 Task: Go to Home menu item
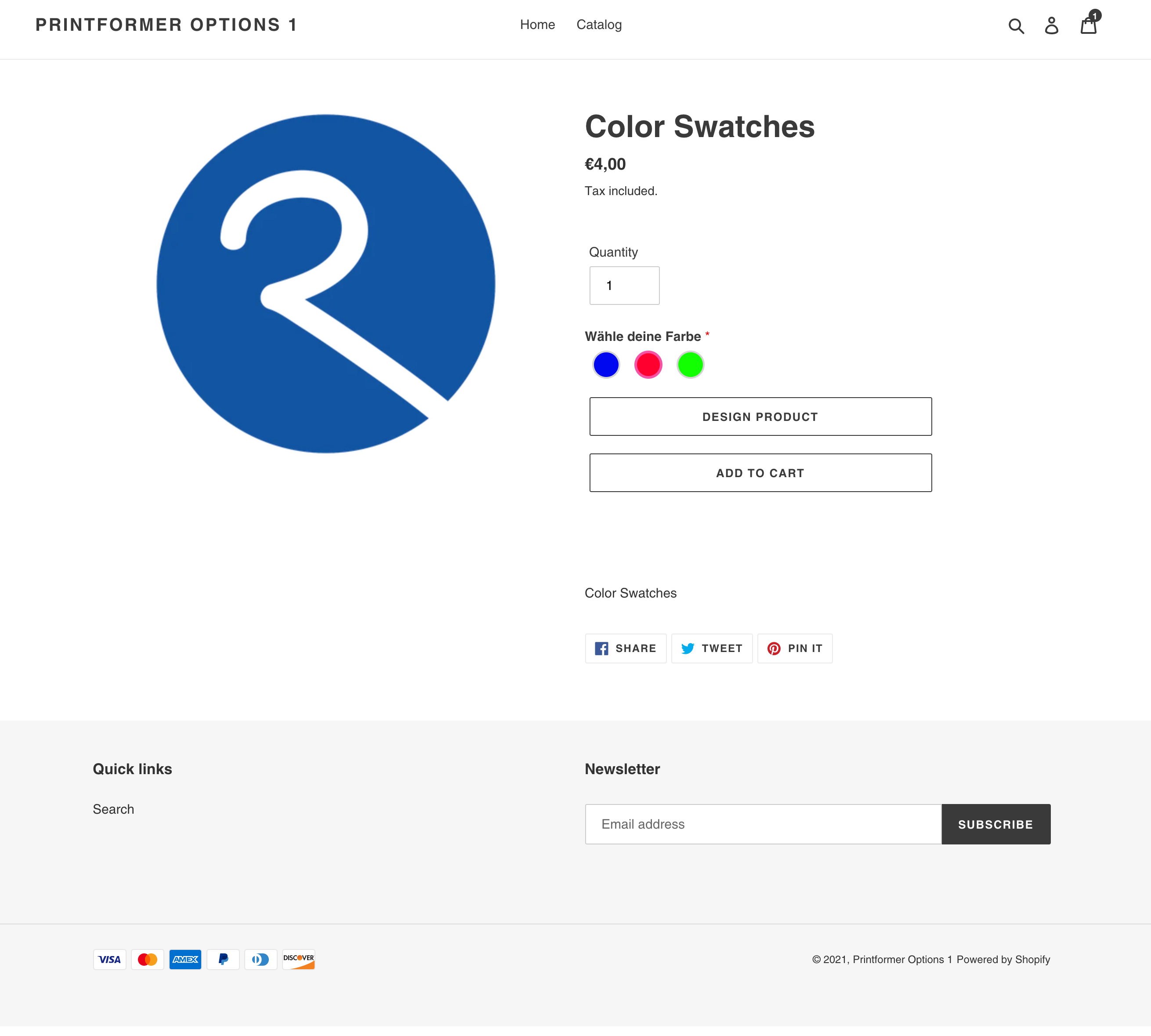[x=537, y=25]
